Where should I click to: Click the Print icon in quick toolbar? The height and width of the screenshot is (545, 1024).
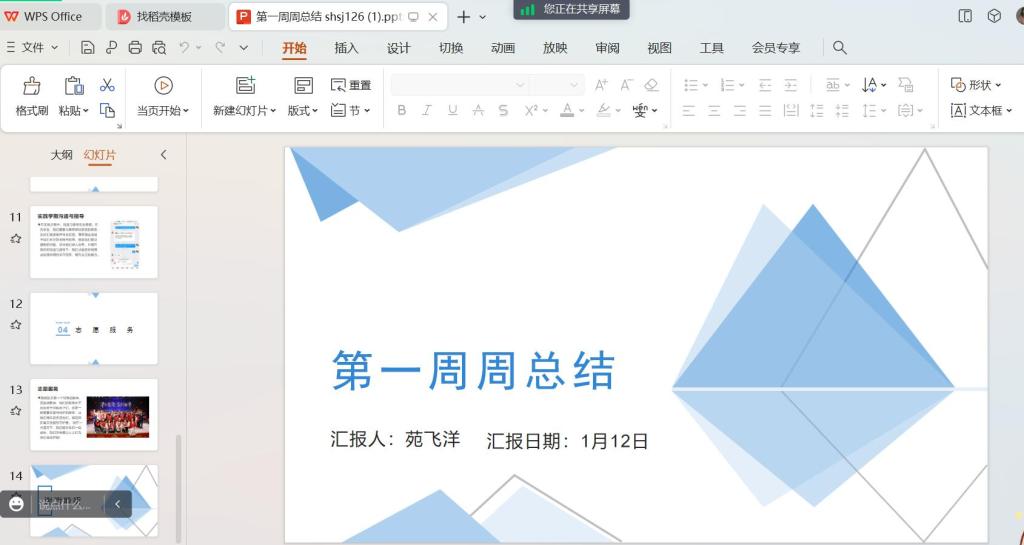point(136,47)
